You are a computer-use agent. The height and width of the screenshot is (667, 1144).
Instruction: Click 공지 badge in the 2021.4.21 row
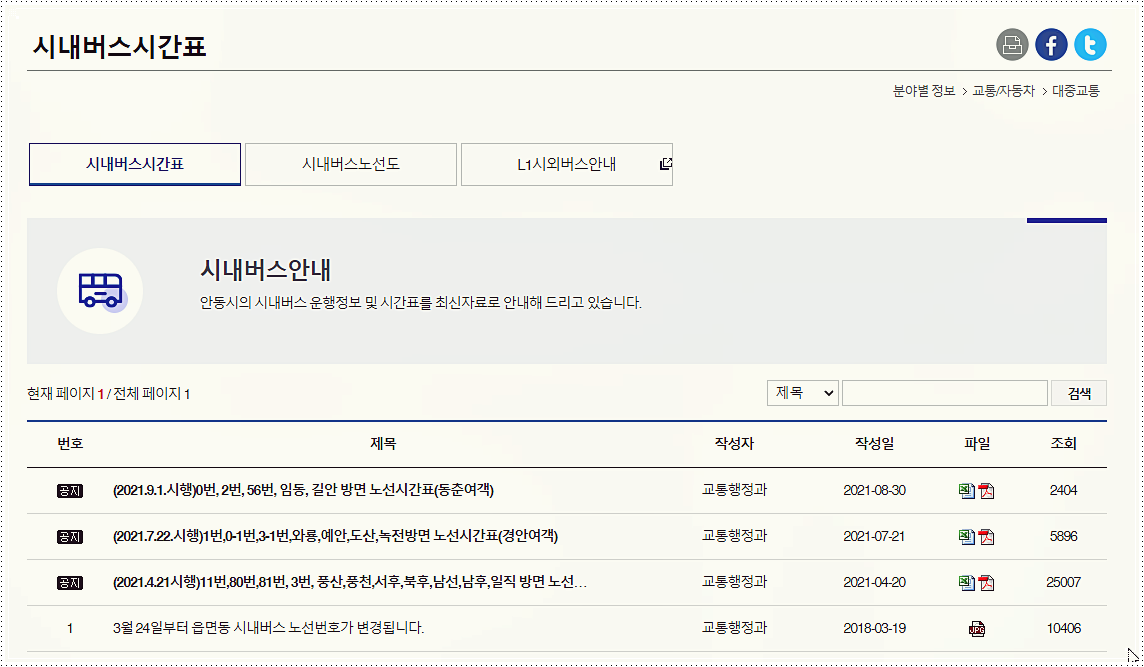70,583
